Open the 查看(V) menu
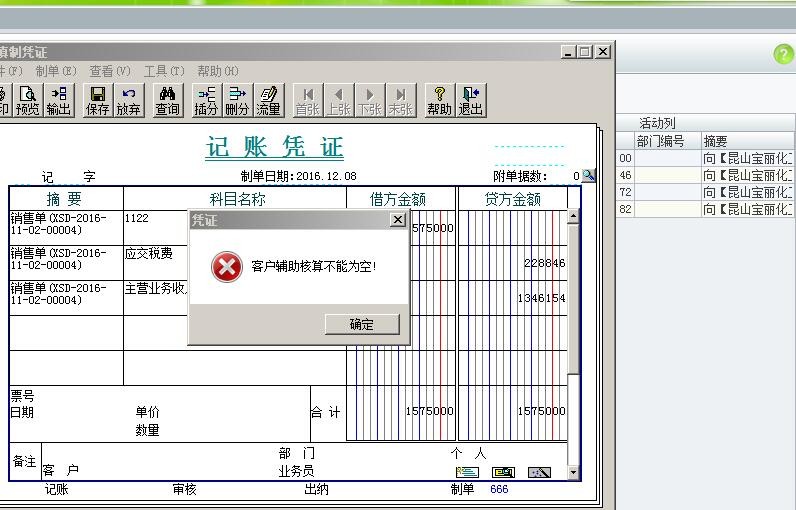Image resolution: width=796 pixels, height=510 pixels. click(x=110, y=71)
